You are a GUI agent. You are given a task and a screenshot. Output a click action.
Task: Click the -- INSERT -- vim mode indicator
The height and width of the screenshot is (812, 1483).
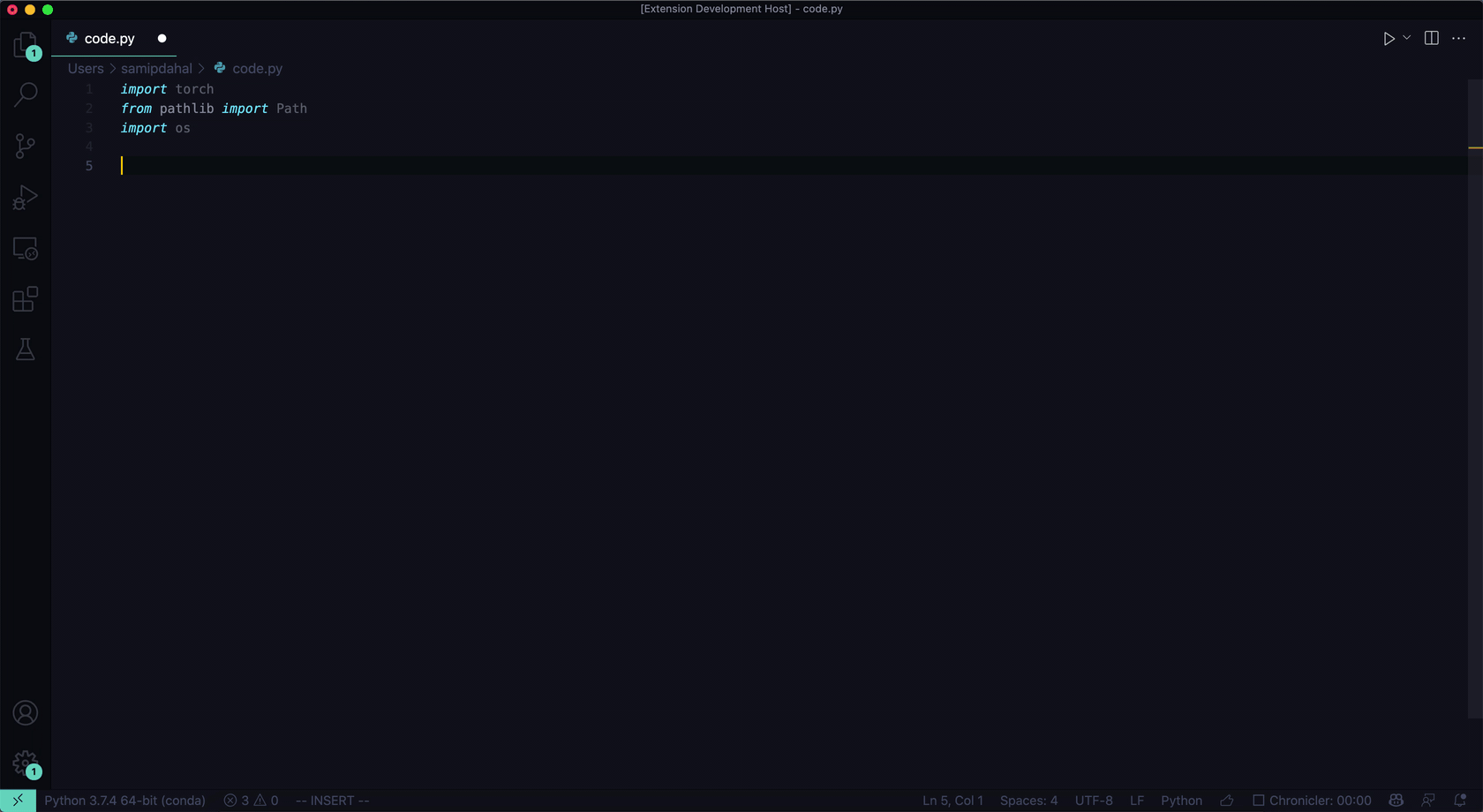(333, 801)
